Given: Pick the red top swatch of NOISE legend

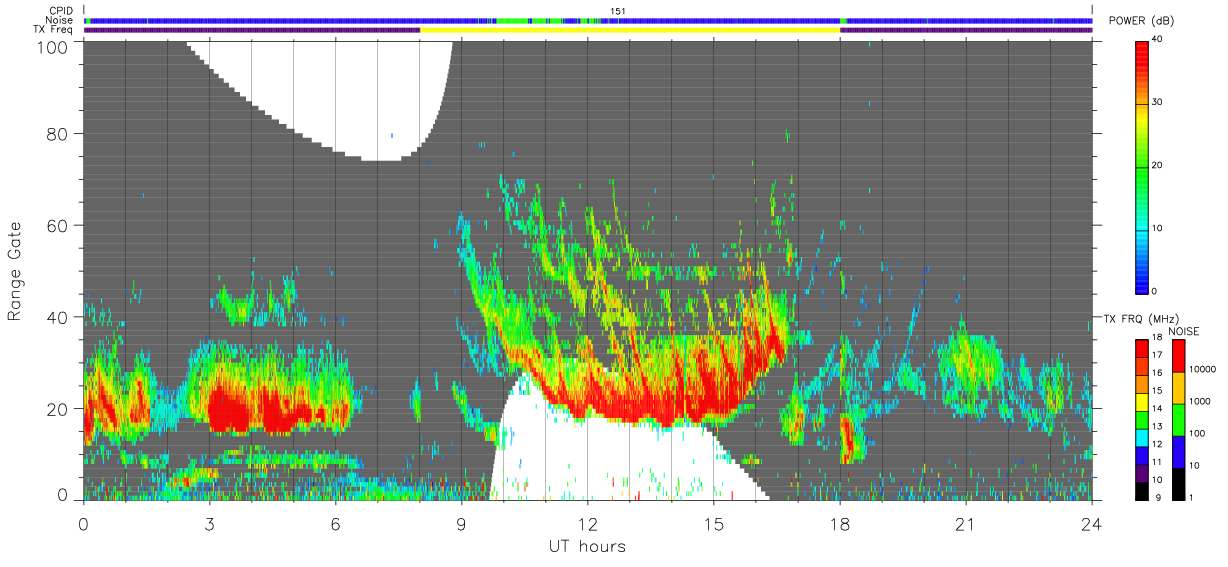Looking at the screenshot, I should (1178, 356).
